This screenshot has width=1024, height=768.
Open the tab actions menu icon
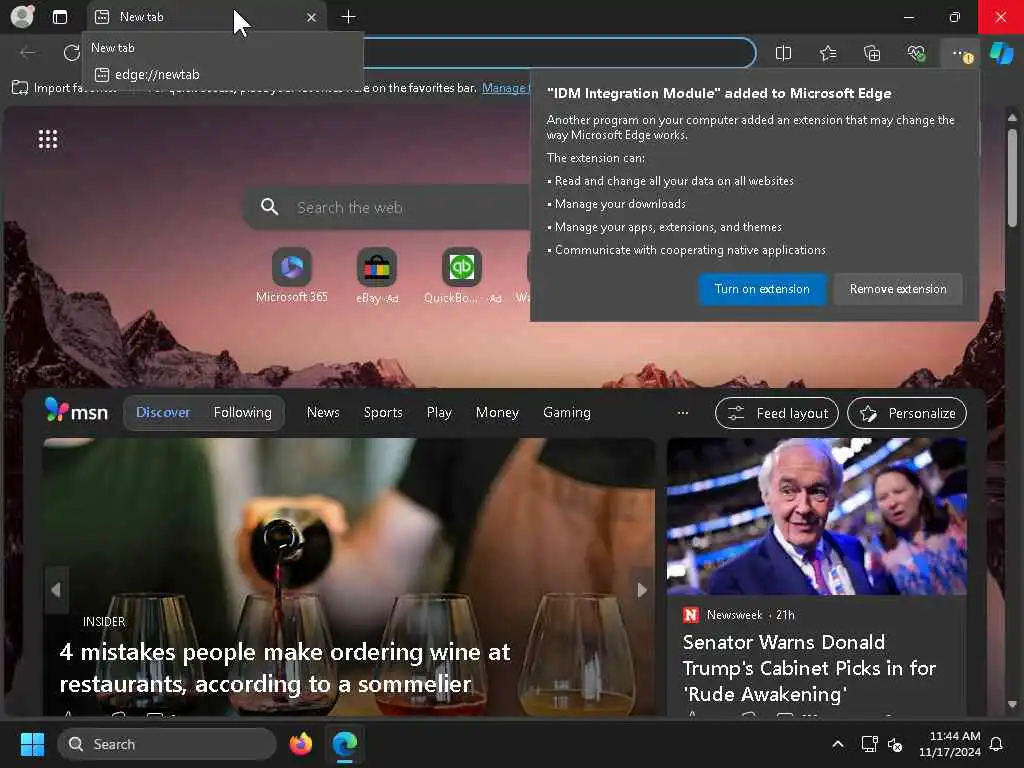[59, 17]
